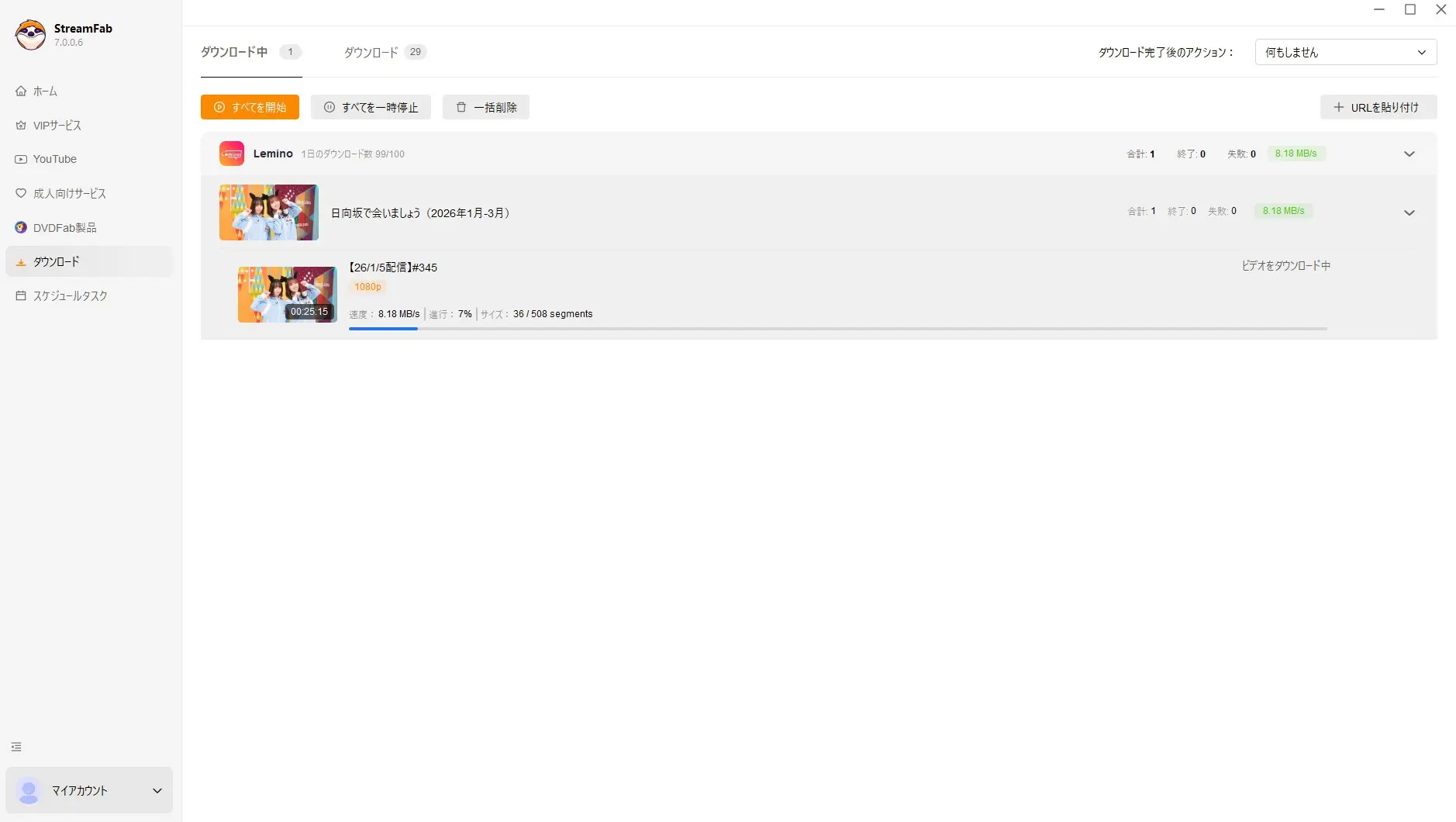Image resolution: width=1456 pixels, height=822 pixels.
Task: Switch to the ダウンロード中 tab
Action: (x=250, y=52)
